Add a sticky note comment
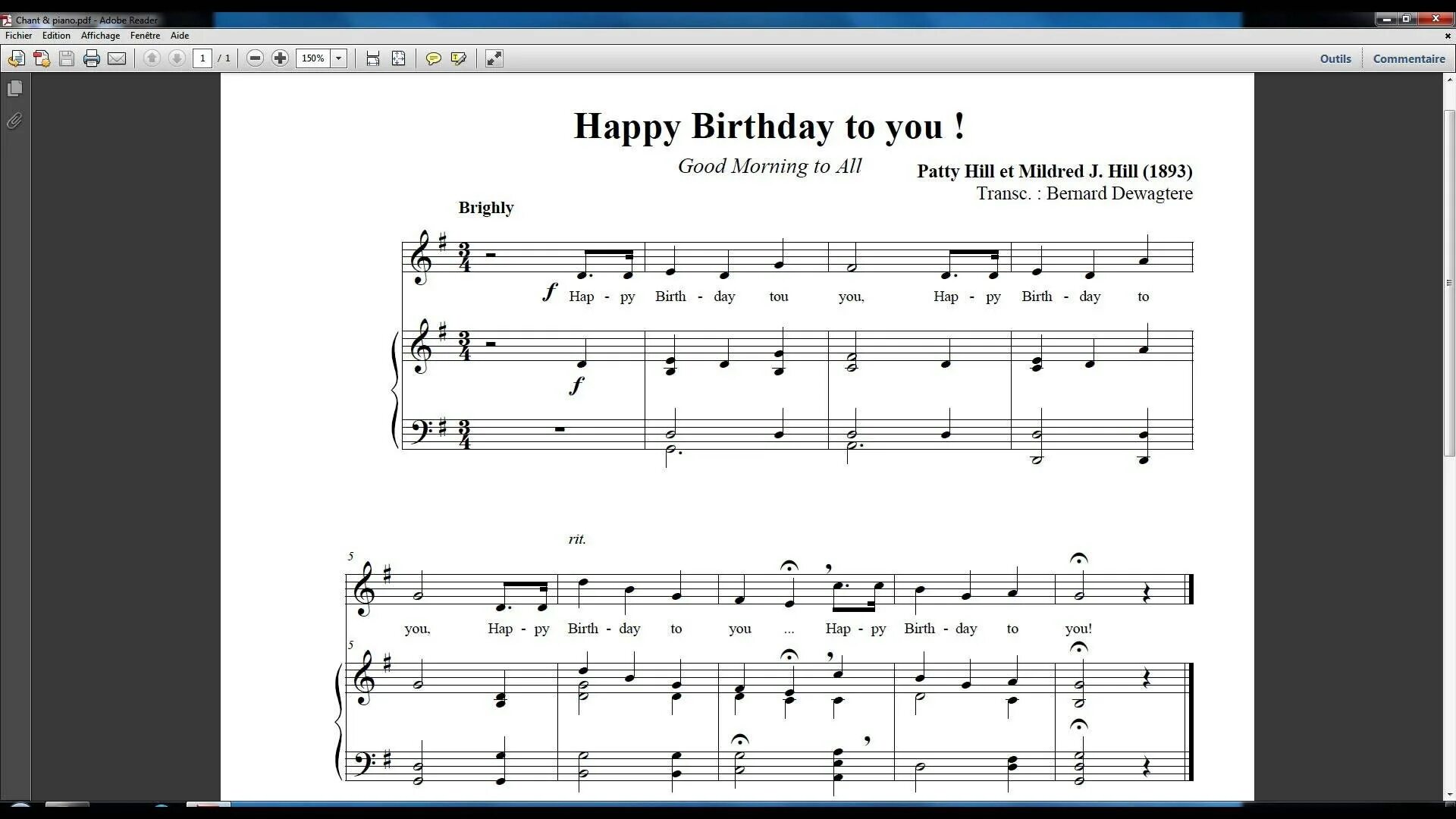The height and width of the screenshot is (819, 1456). point(433,58)
